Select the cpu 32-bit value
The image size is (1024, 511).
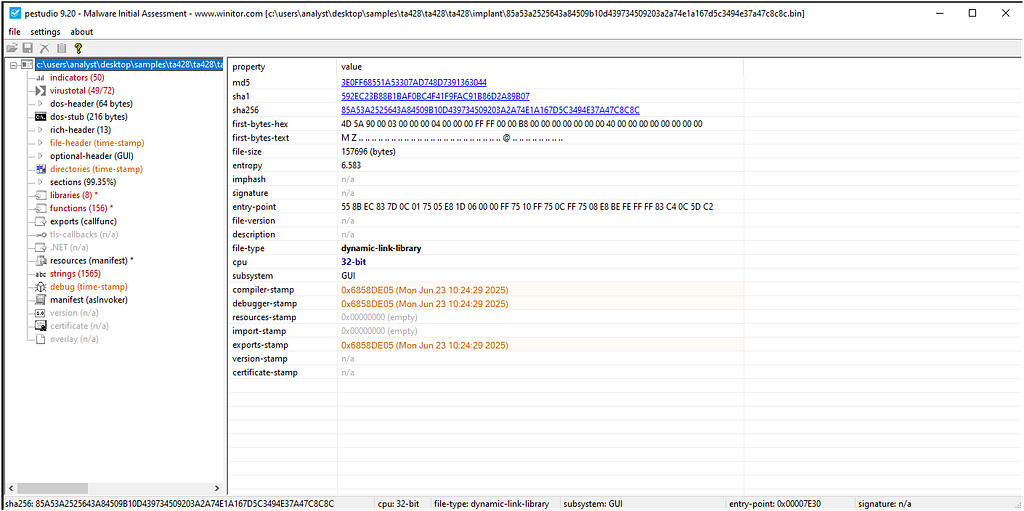point(353,262)
